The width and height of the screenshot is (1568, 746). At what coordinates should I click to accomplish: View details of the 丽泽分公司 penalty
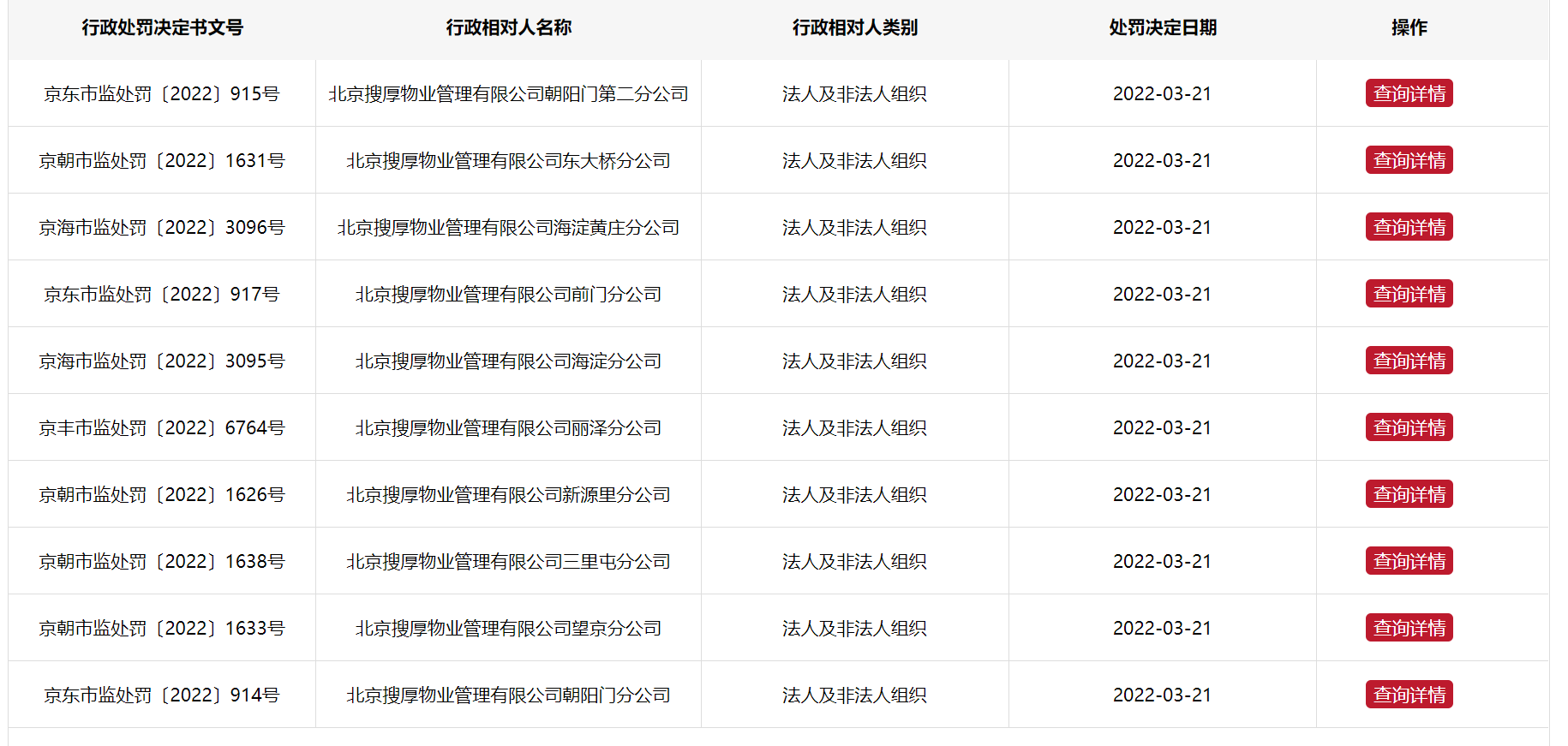[x=1409, y=427]
